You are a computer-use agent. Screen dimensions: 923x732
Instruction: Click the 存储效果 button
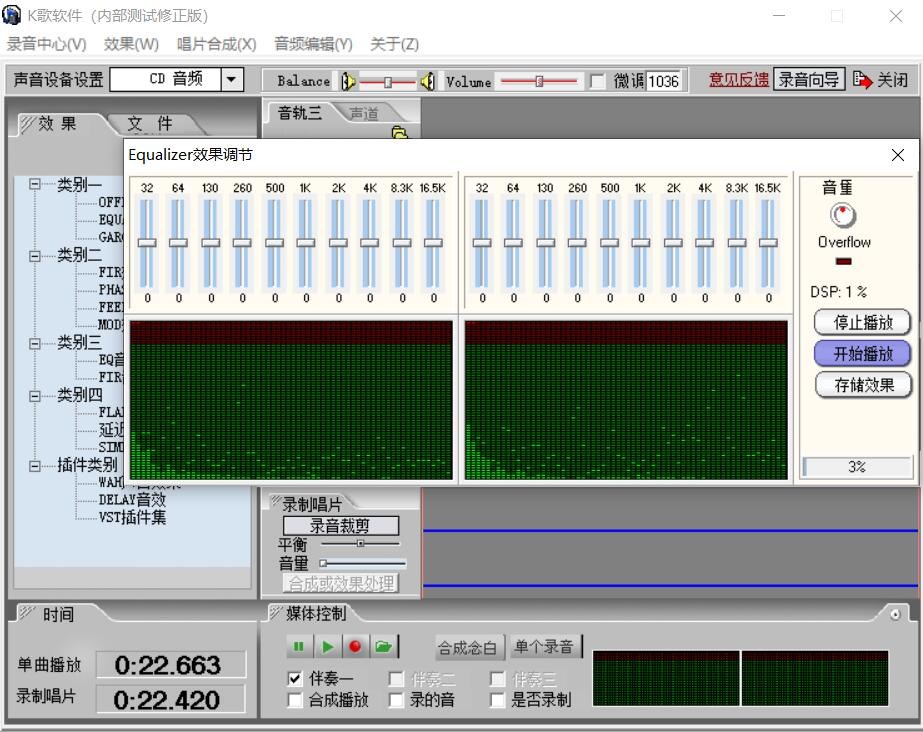coord(863,385)
